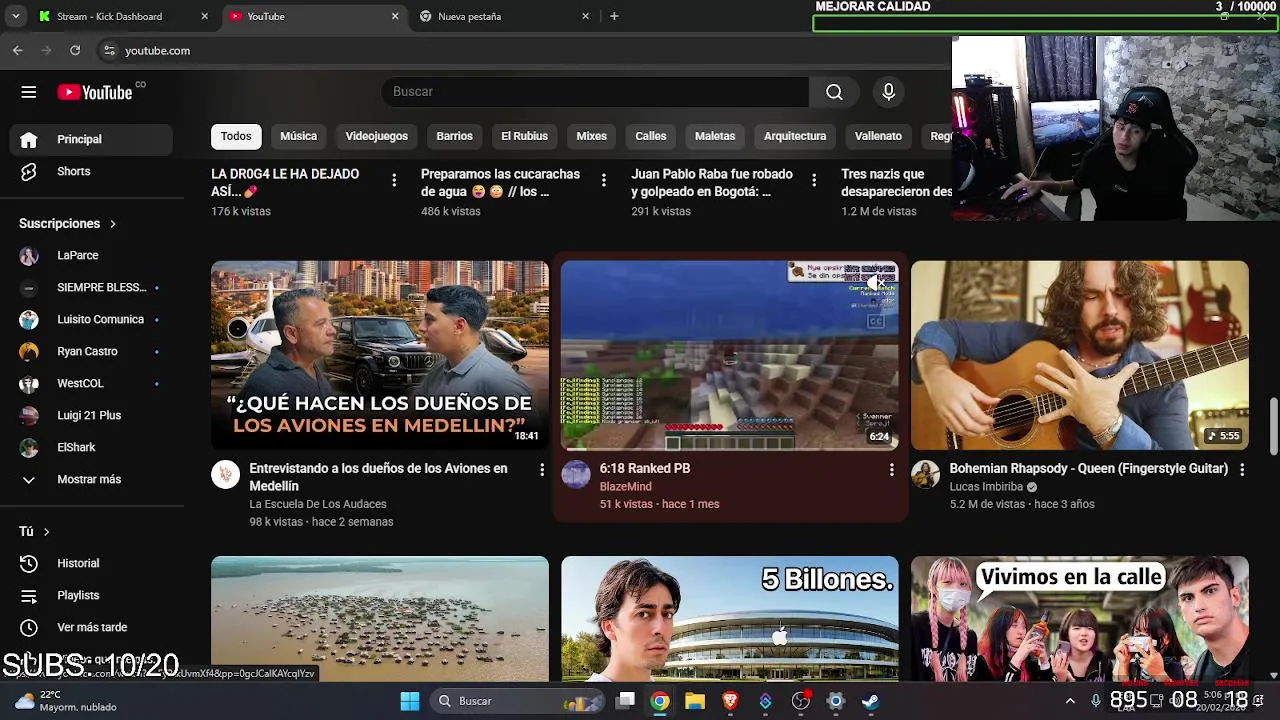Open Chrome from the taskbar

click(x=660, y=701)
